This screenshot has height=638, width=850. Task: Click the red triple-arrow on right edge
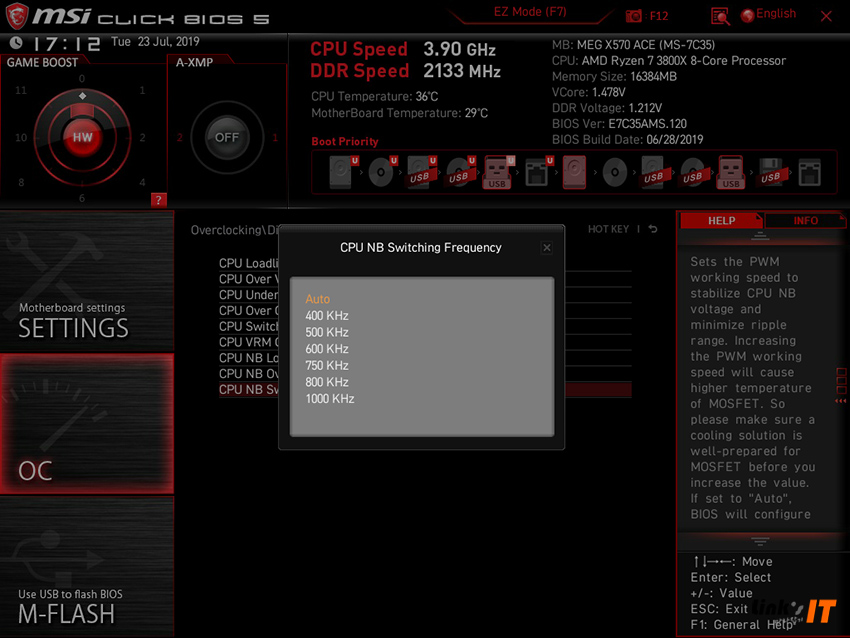point(840,401)
